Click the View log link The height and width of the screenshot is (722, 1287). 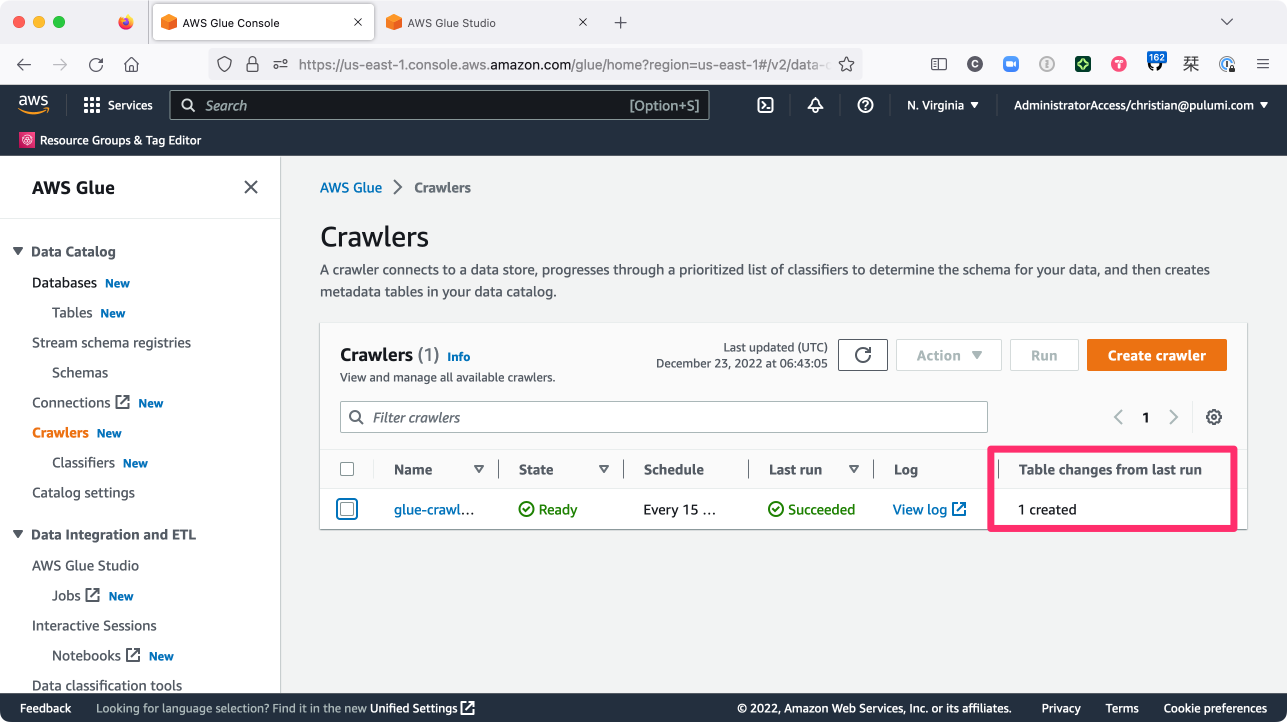[929, 509]
